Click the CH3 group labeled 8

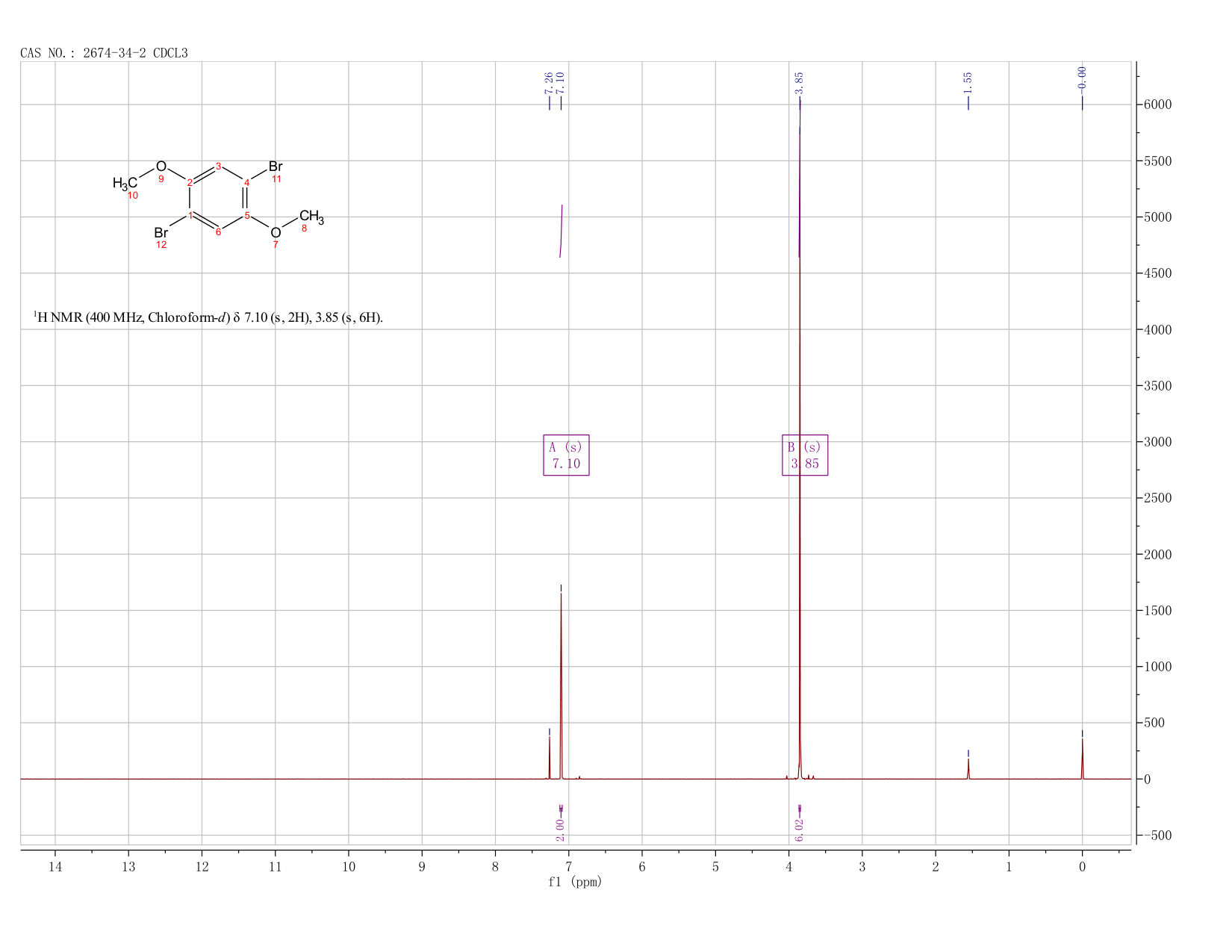point(311,217)
